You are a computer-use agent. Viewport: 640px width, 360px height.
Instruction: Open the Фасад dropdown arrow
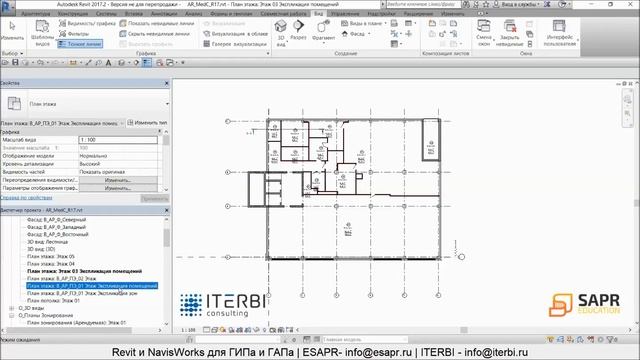369,34
